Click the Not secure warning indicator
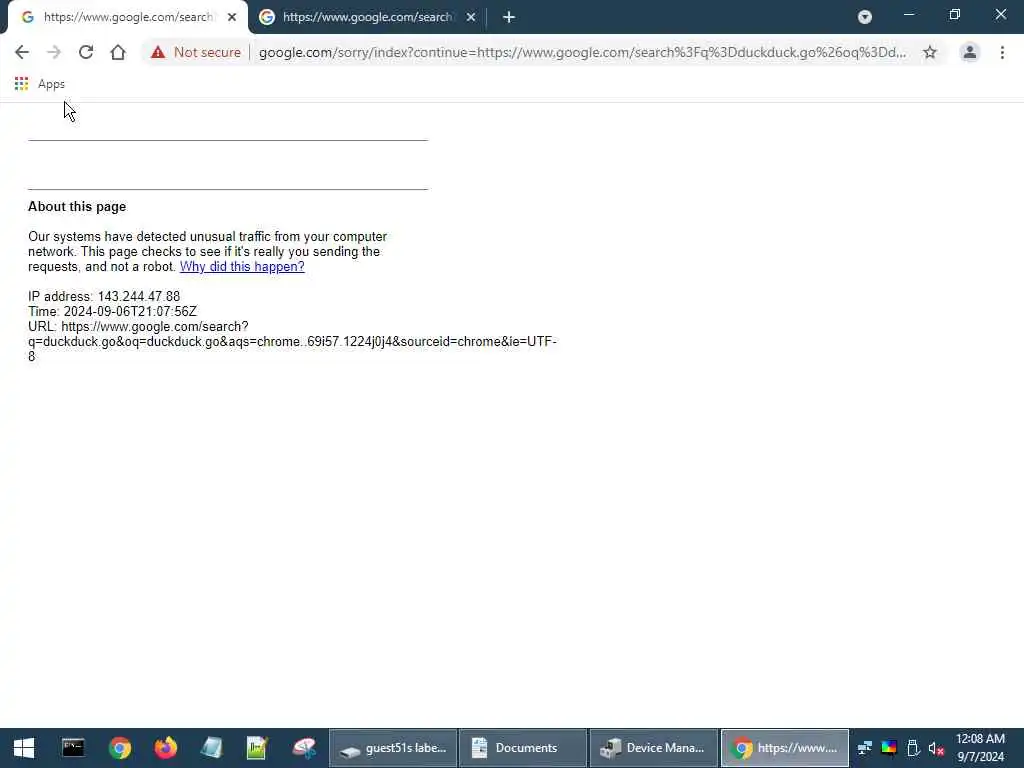This screenshot has height=768, width=1024. pos(196,52)
